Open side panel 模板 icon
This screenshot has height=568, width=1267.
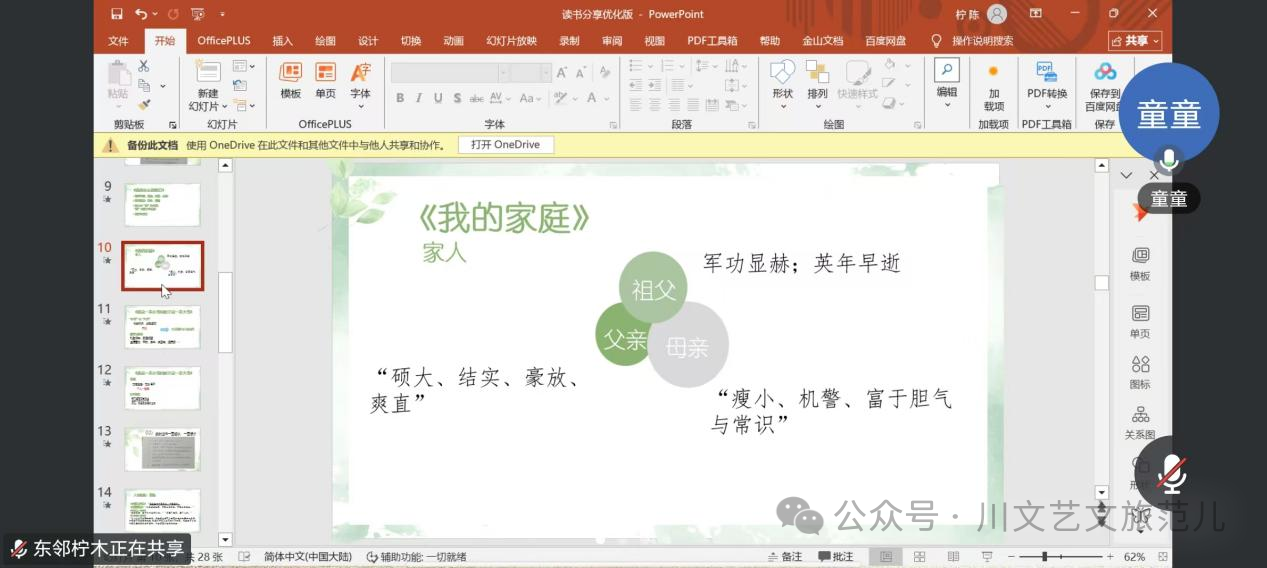pos(1140,264)
